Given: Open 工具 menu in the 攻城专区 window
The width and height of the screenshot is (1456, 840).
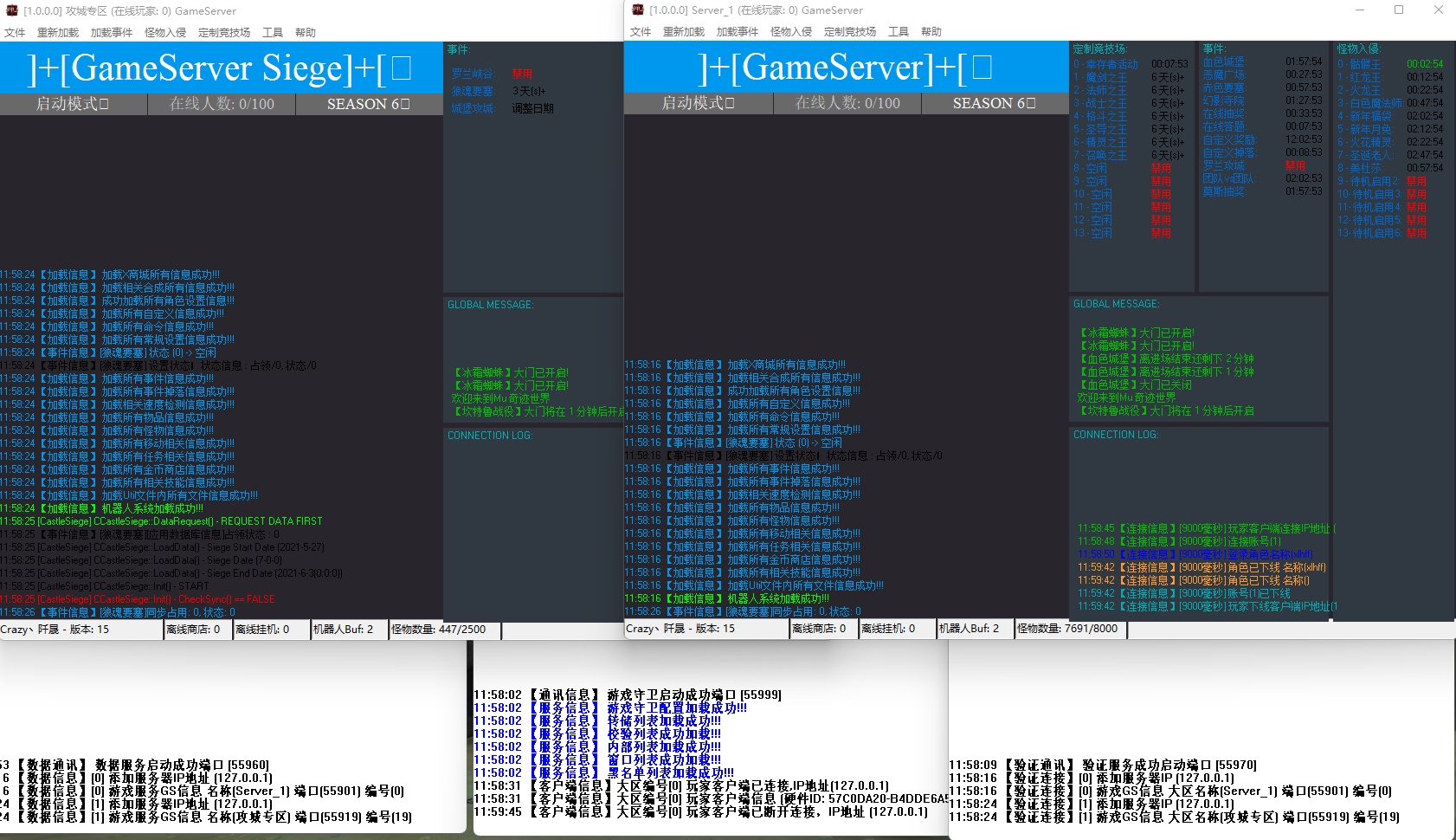Looking at the screenshot, I should click(x=273, y=32).
